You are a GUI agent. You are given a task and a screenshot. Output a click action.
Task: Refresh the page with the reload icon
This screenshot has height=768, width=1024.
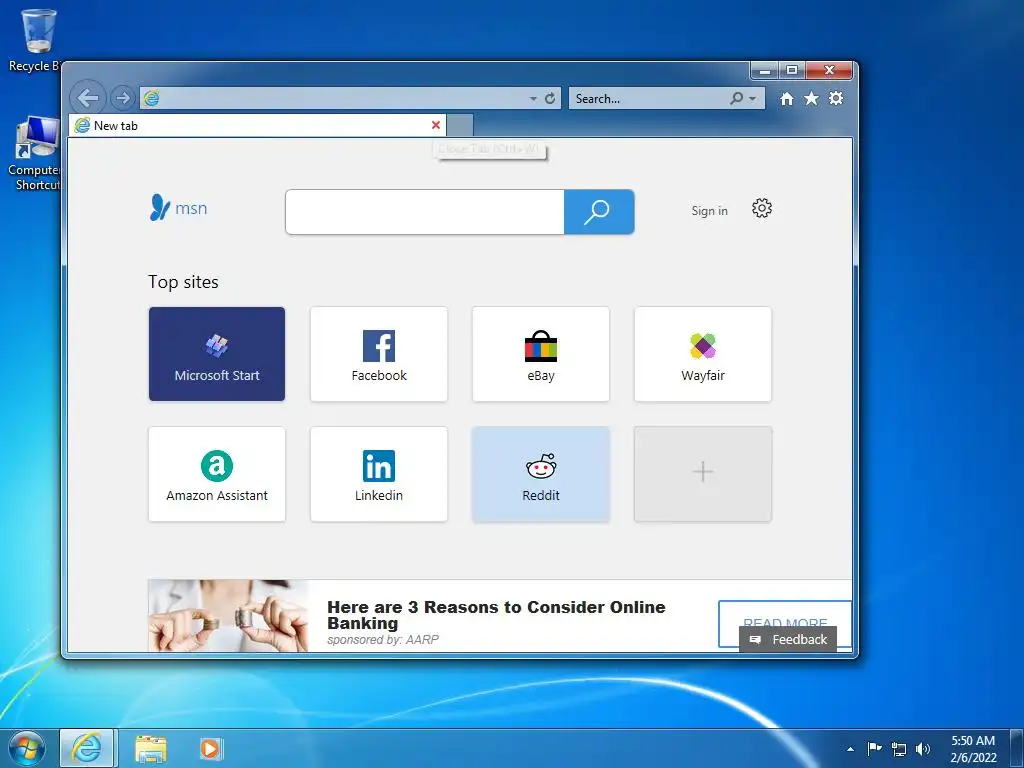(x=550, y=98)
